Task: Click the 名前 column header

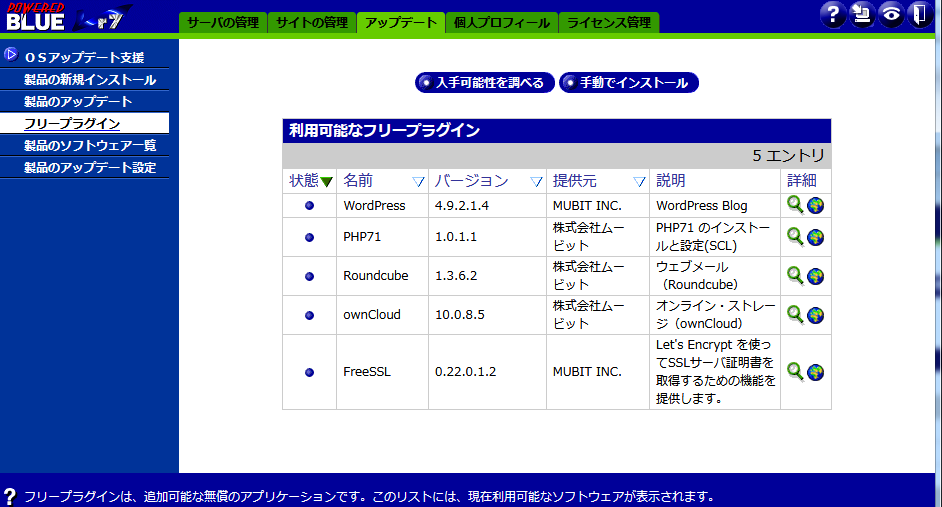Action: click(358, 181)
